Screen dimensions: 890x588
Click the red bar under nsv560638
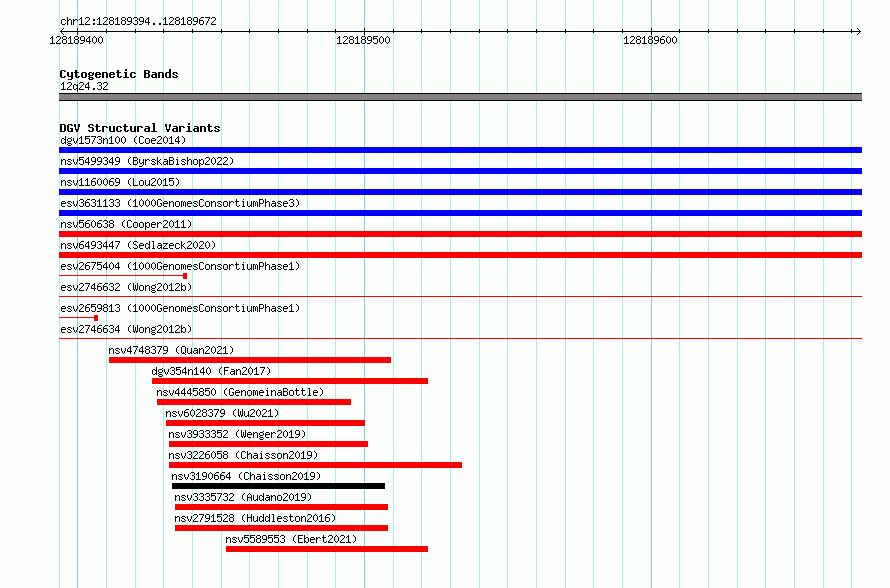pos(460,234)
